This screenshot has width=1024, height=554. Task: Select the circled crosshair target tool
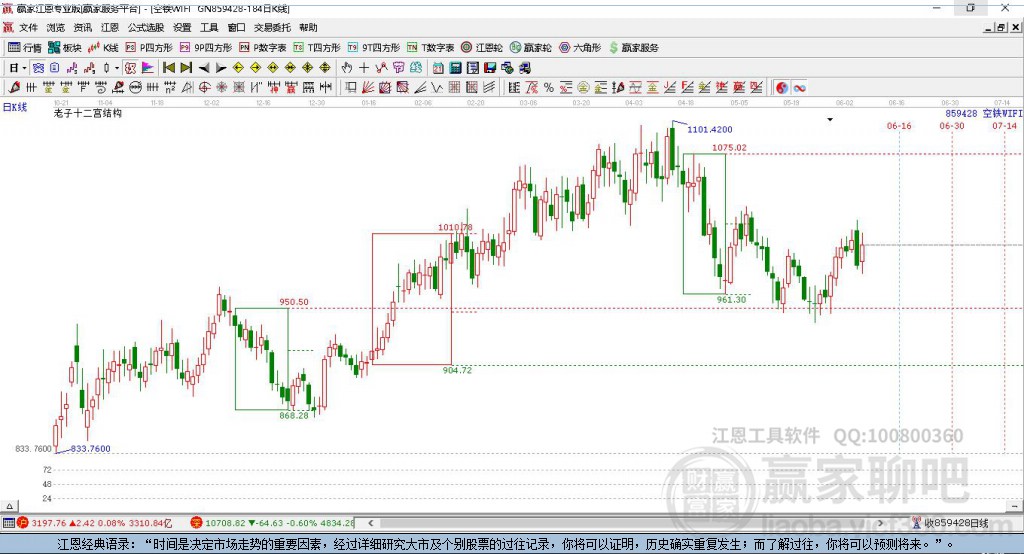point(204,88)
